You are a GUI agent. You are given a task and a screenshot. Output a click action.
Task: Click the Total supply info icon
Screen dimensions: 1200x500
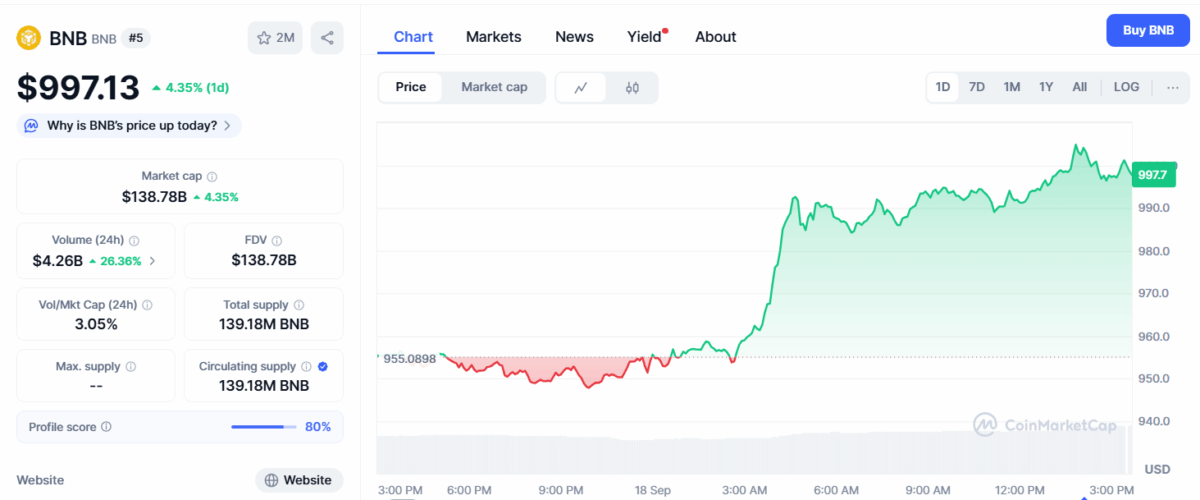pyautogui.click(x=299, y=305)
